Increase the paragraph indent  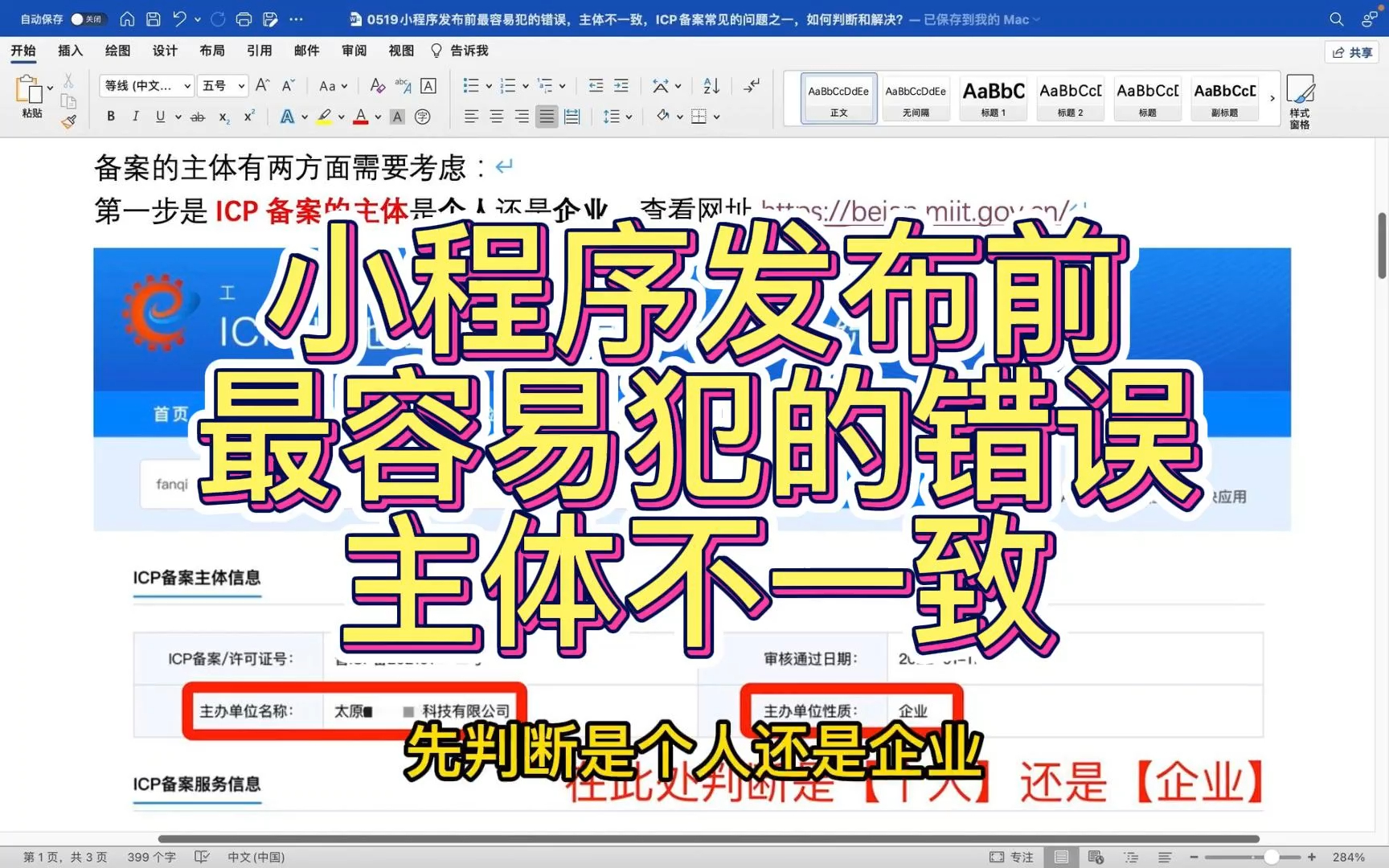pos(621,85)
